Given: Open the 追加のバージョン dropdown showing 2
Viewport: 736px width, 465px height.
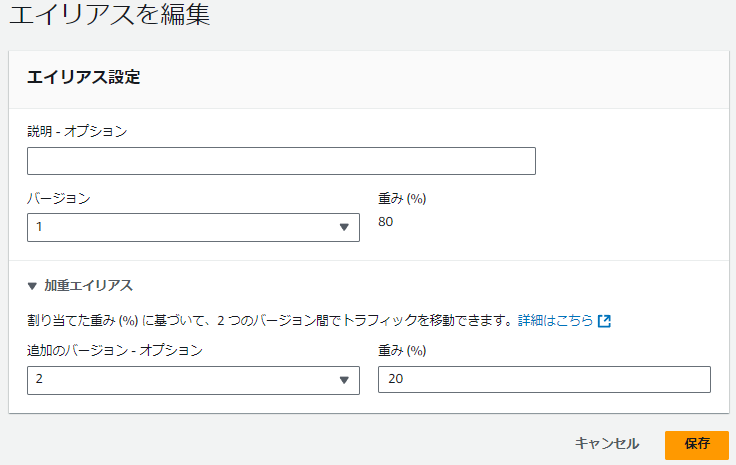Looking at the screenshot, I should click(x=193, y=380).
